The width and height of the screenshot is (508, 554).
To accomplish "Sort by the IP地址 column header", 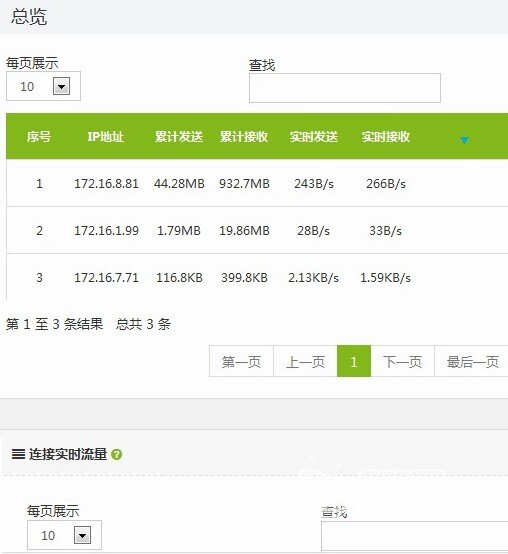I will pyautogui.click(x=106, y=136).
